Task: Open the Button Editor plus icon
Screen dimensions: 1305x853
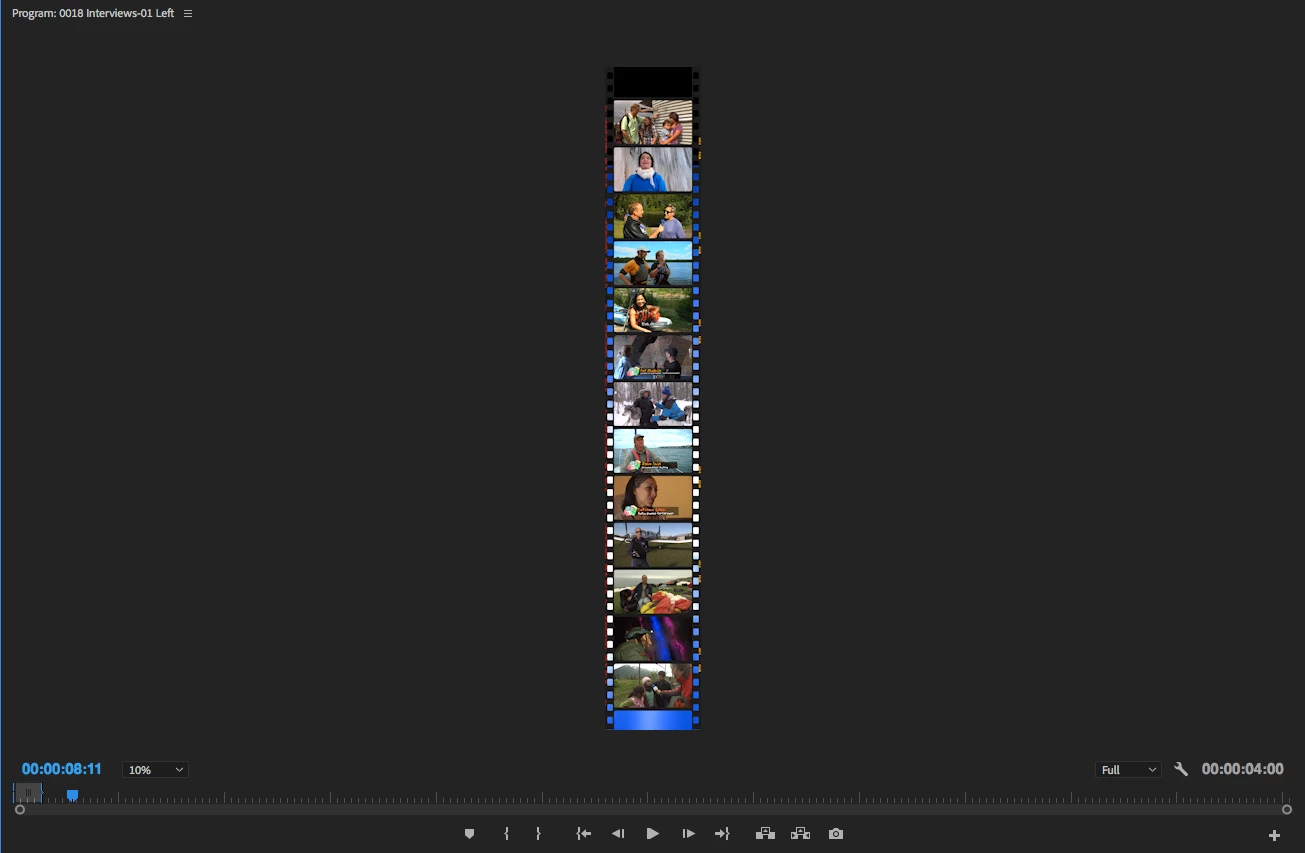Action: click(1274, 835)
